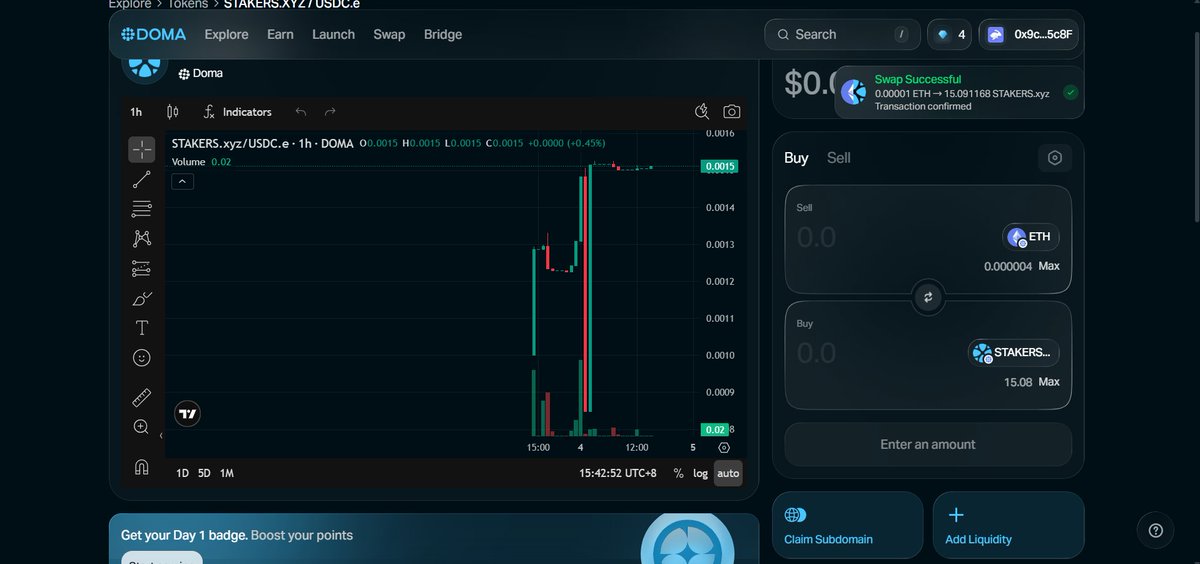Click Max for the STAKERS balance
The image size is (1200, 564).
point(1048,382)
